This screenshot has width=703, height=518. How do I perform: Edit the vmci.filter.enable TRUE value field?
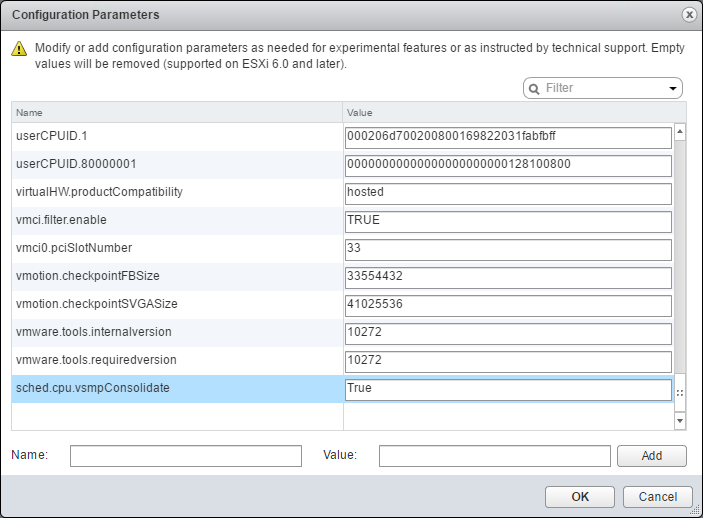pyautogui.click(x=508, y=222)
